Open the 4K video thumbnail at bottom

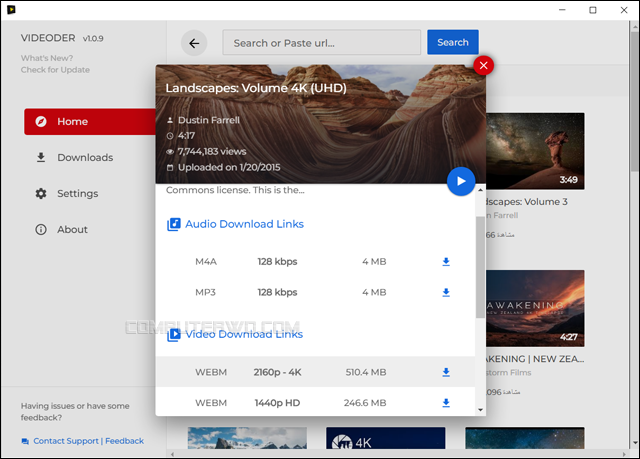coord(386,438)
